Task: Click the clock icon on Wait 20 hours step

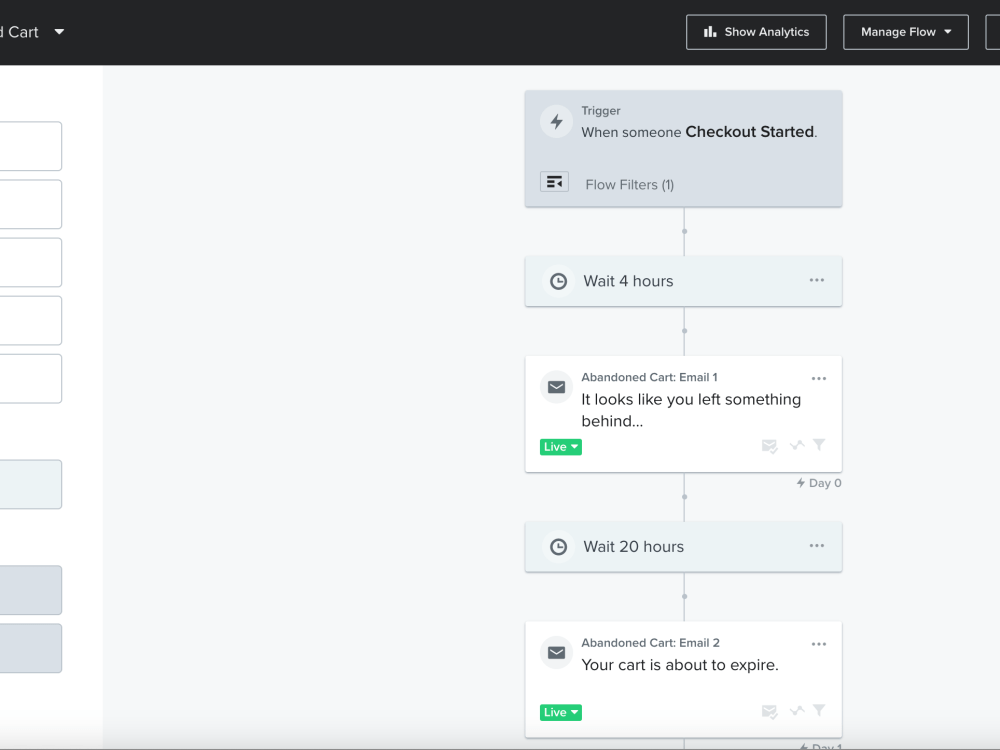Action: [x=558, y=547]
